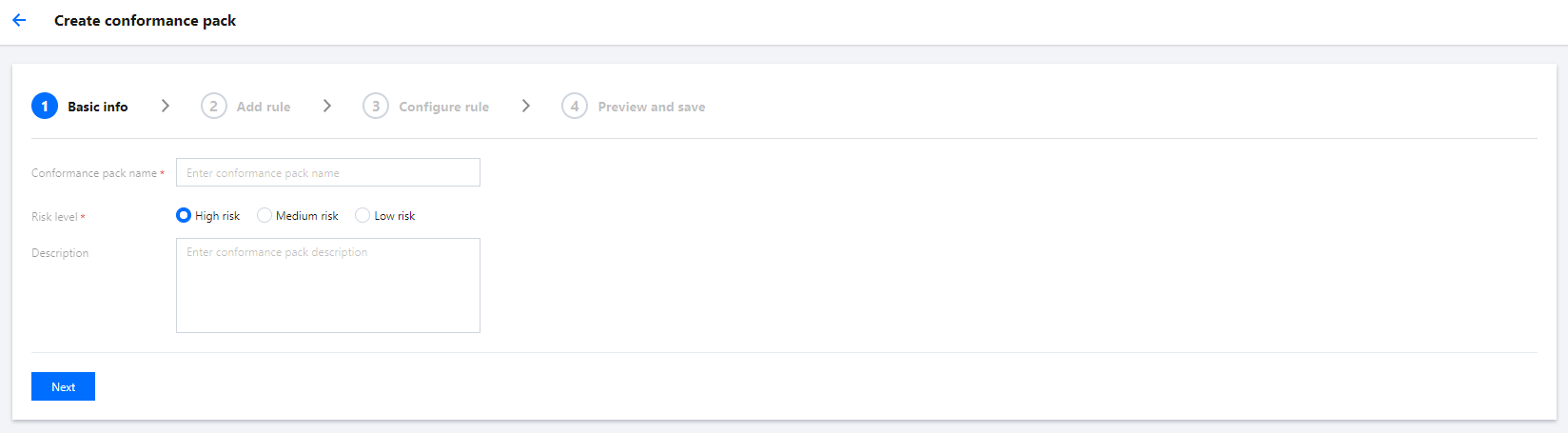This screenshot has height=433, width=1568.
Task: Click the Next button
Action: tap(63, 386)
